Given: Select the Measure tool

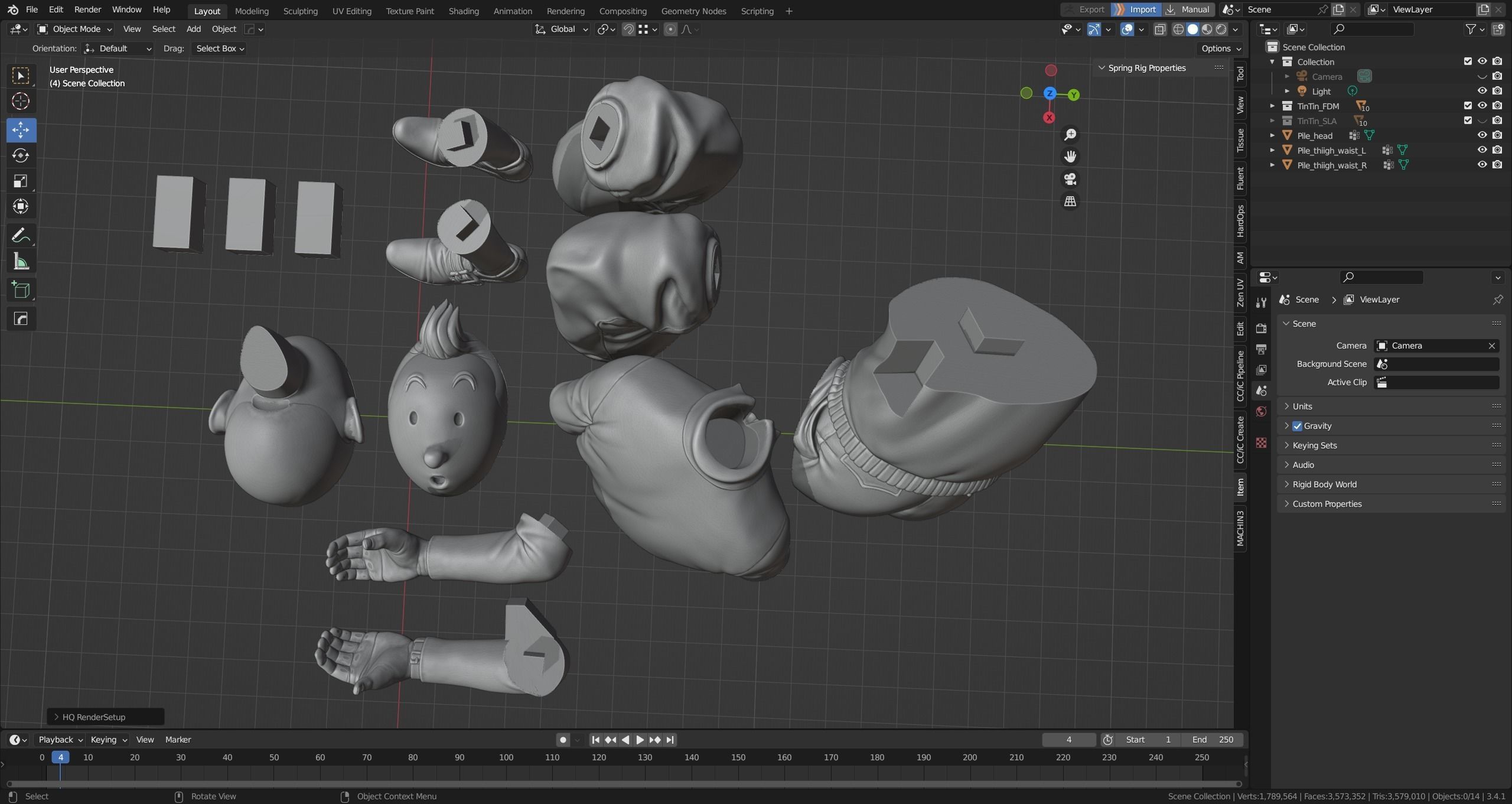Looking at the screenshot, I should tap(21, 262).
